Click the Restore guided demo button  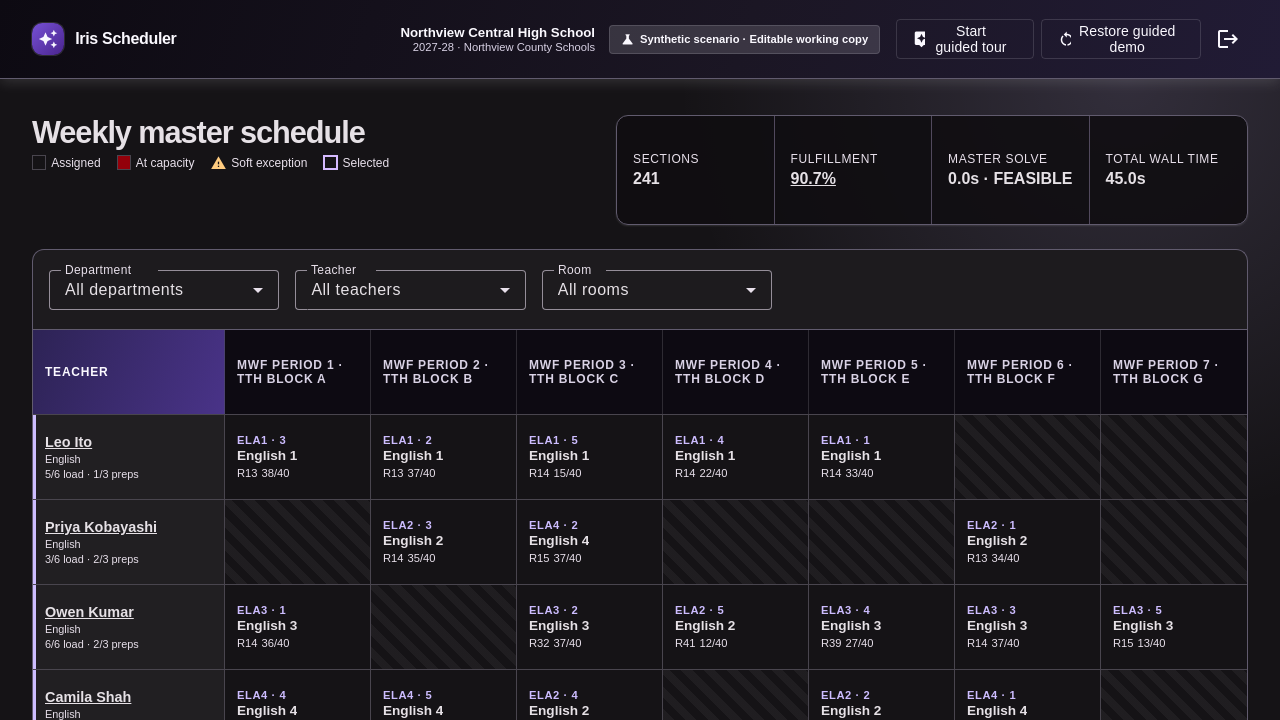[x=1121, y=39]
